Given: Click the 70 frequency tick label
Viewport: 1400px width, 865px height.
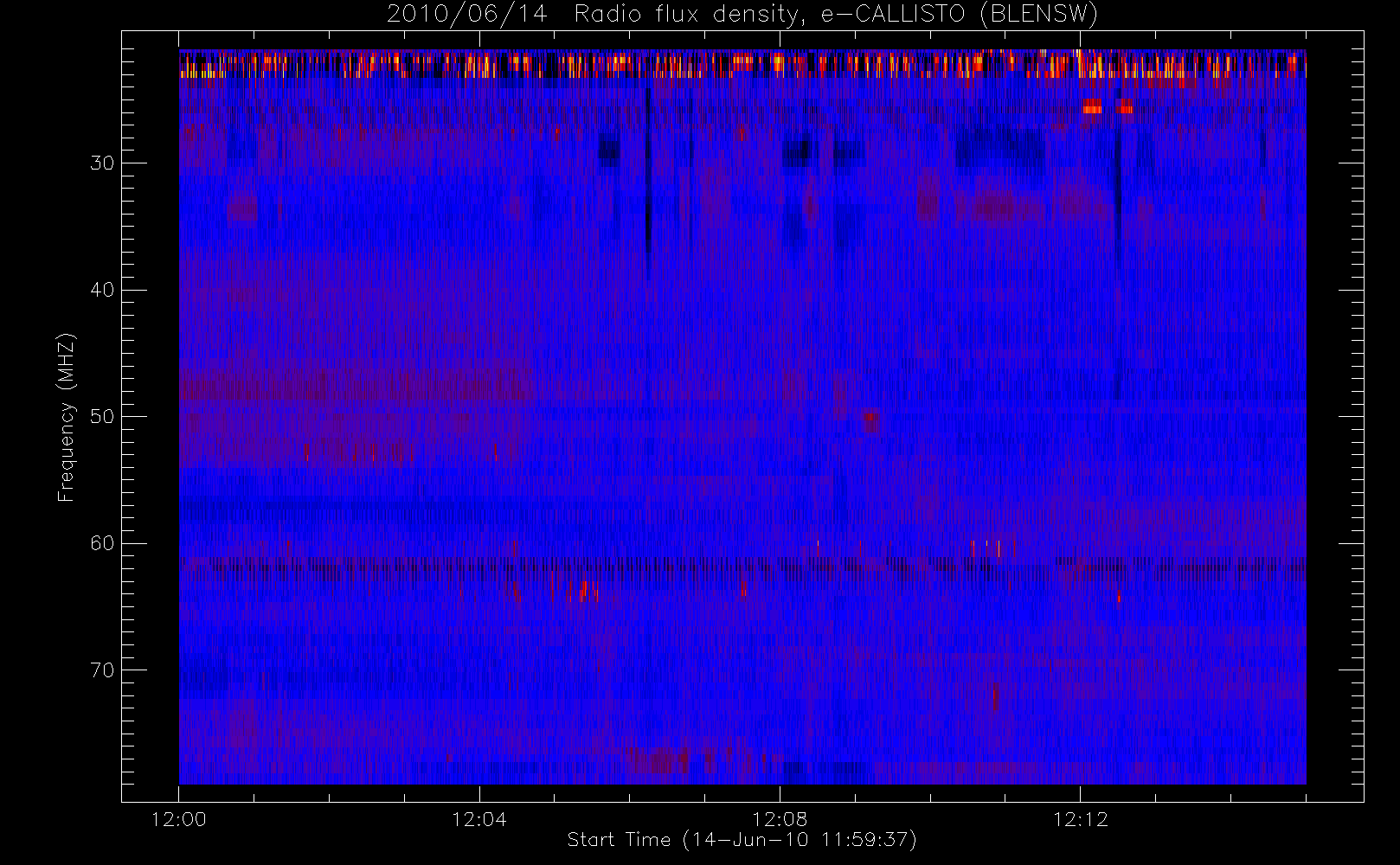Looking at the screenshot, I should (x=102, y=670).
